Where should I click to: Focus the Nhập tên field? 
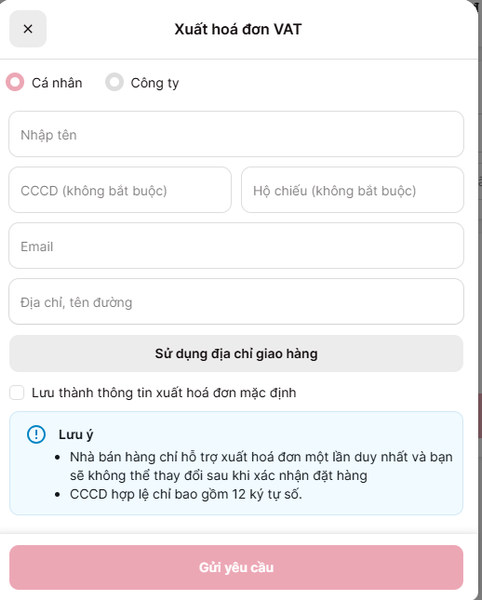[236, 134]
